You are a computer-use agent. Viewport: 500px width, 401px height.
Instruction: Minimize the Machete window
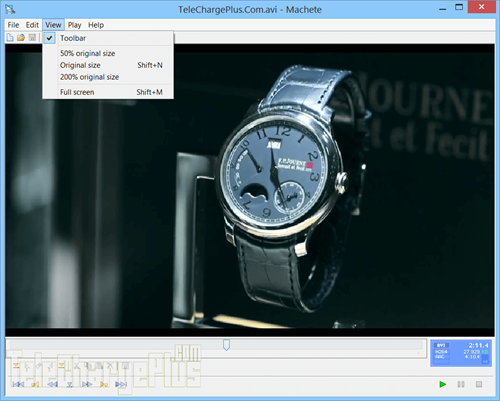(x=443, y=8)
